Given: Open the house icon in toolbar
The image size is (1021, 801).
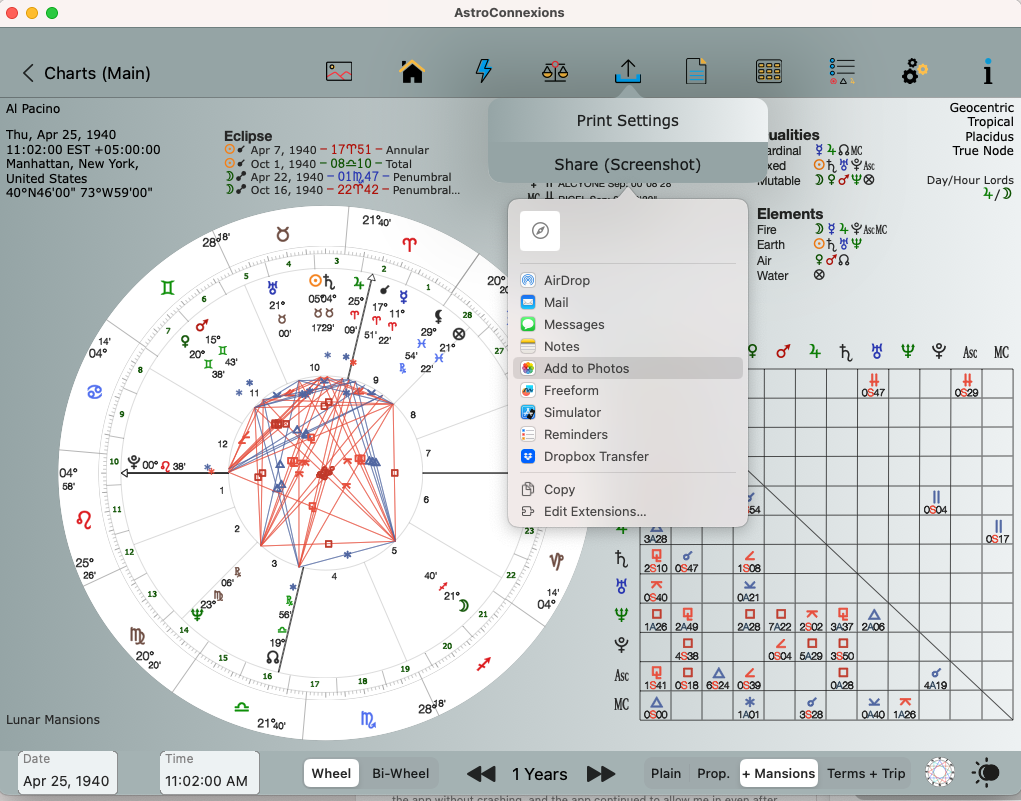Looking at the screenshot, I should click(412, 72).
